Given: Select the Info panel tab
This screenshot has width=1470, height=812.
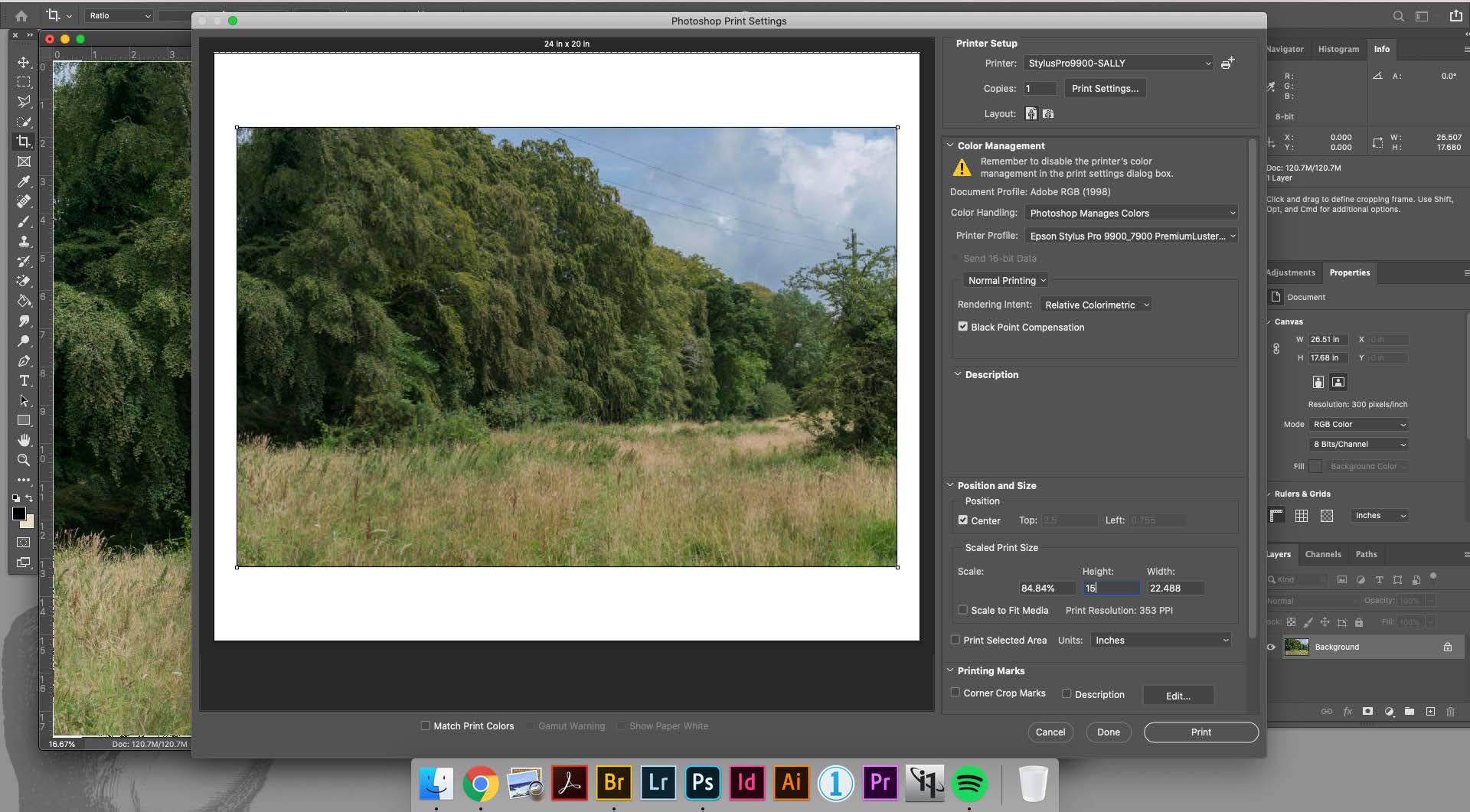Looking at the screenshot, I should coord(1381,49).
